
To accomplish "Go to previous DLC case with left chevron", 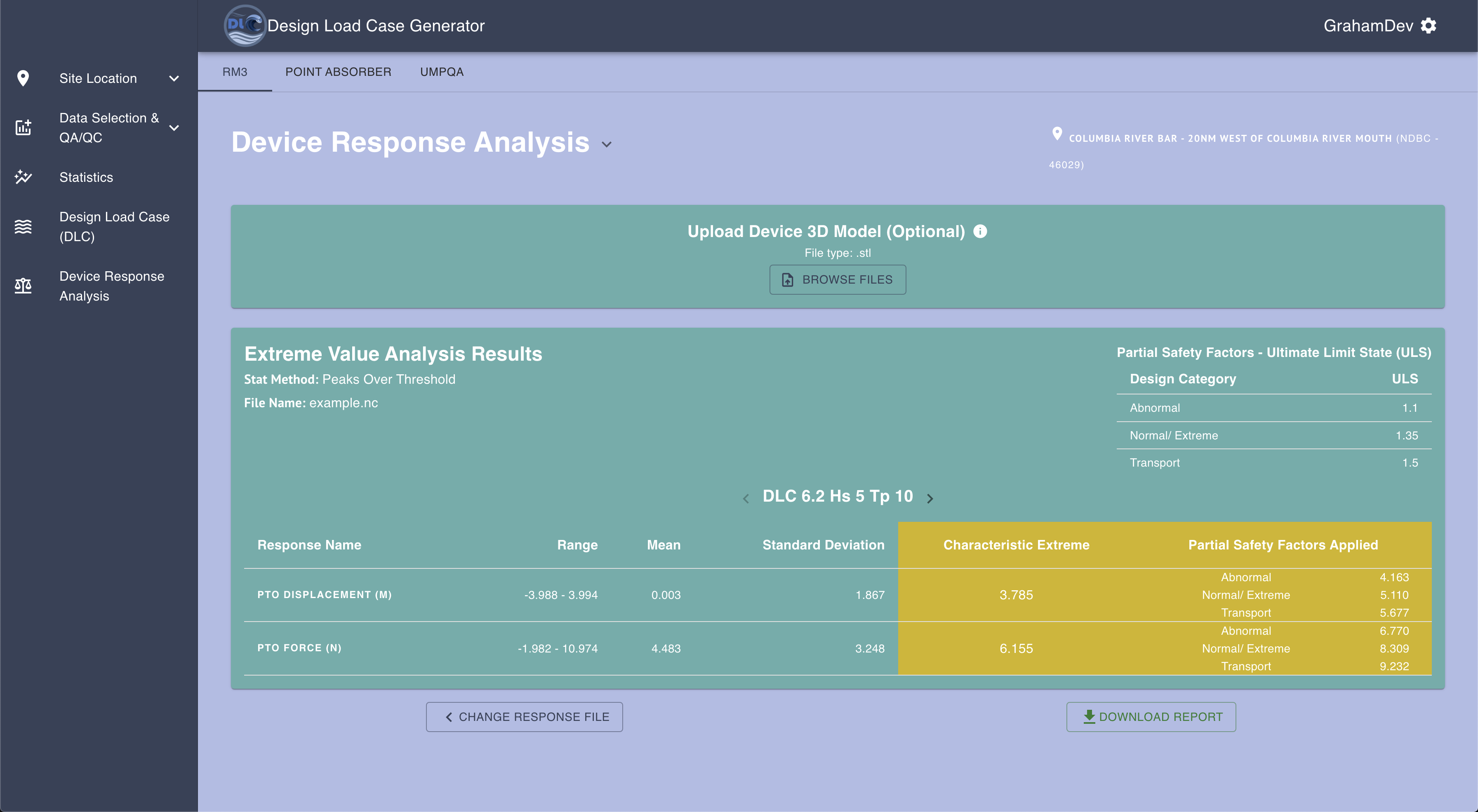I will point(746,498).
